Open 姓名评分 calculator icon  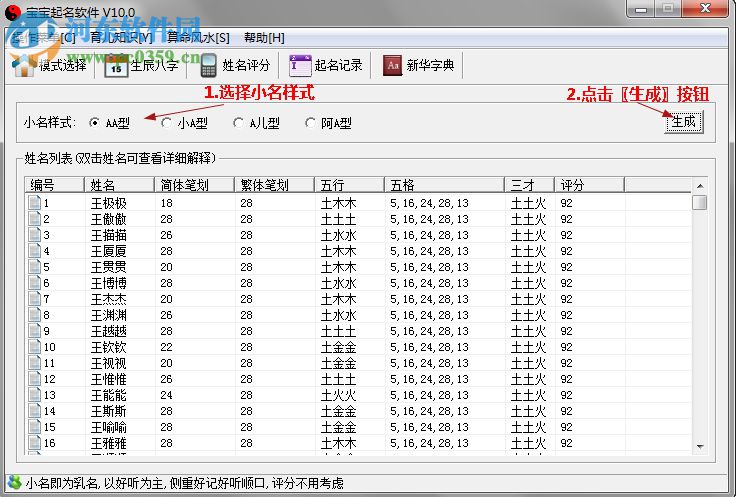pos(208,65)
